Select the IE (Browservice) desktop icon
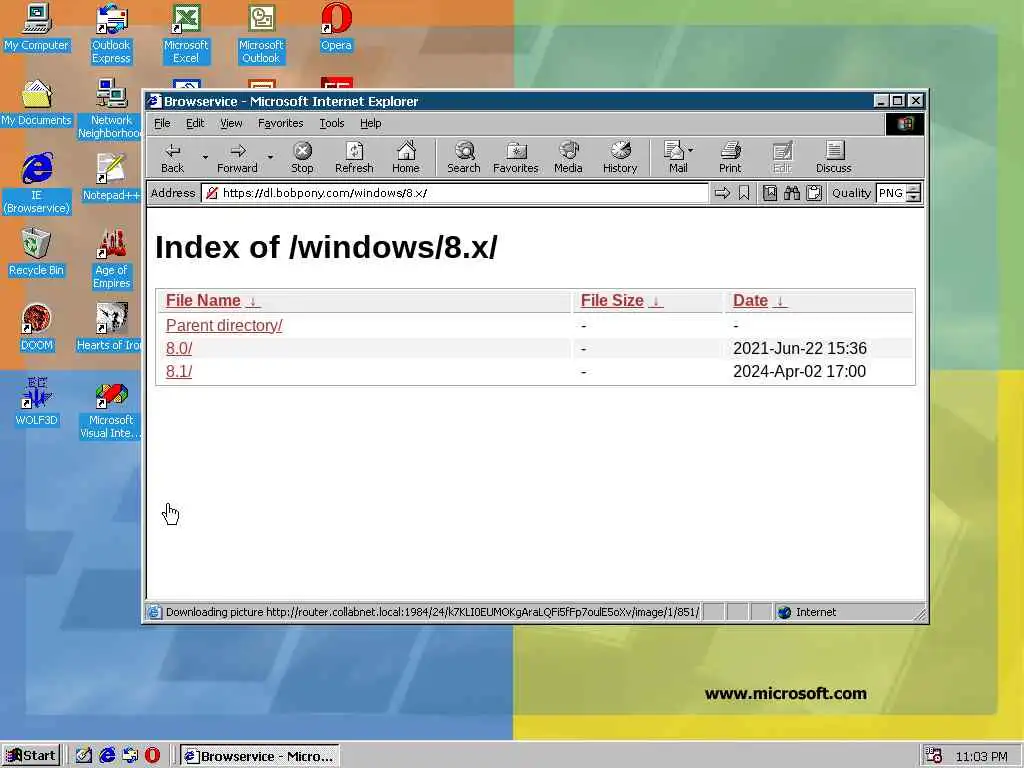This screenshot has height=768, width=1024. click(x=37, y=184)
